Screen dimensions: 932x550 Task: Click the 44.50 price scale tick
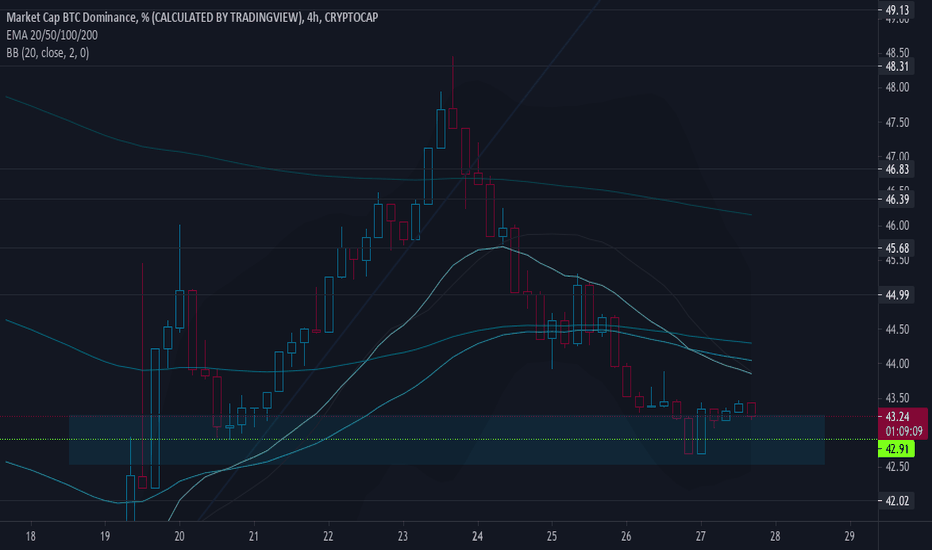pyautogui.click(x=897, y=329)
